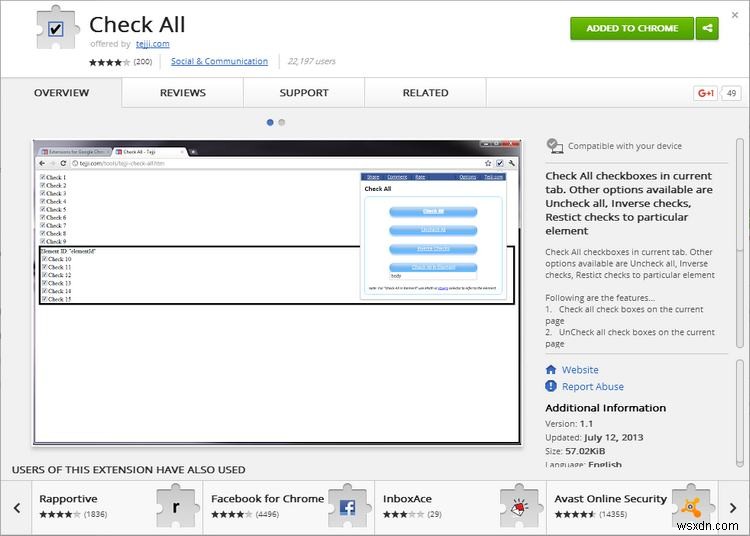Screen dimensions: 750x536
Task: Click the Additional Information panel scrollbar
Action: 739,413
